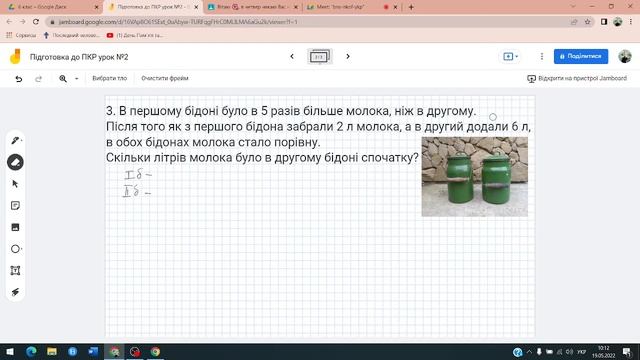Screen dimensions: 640x360
Task: Open the Chrome menu dots
Action: (631, 22)
